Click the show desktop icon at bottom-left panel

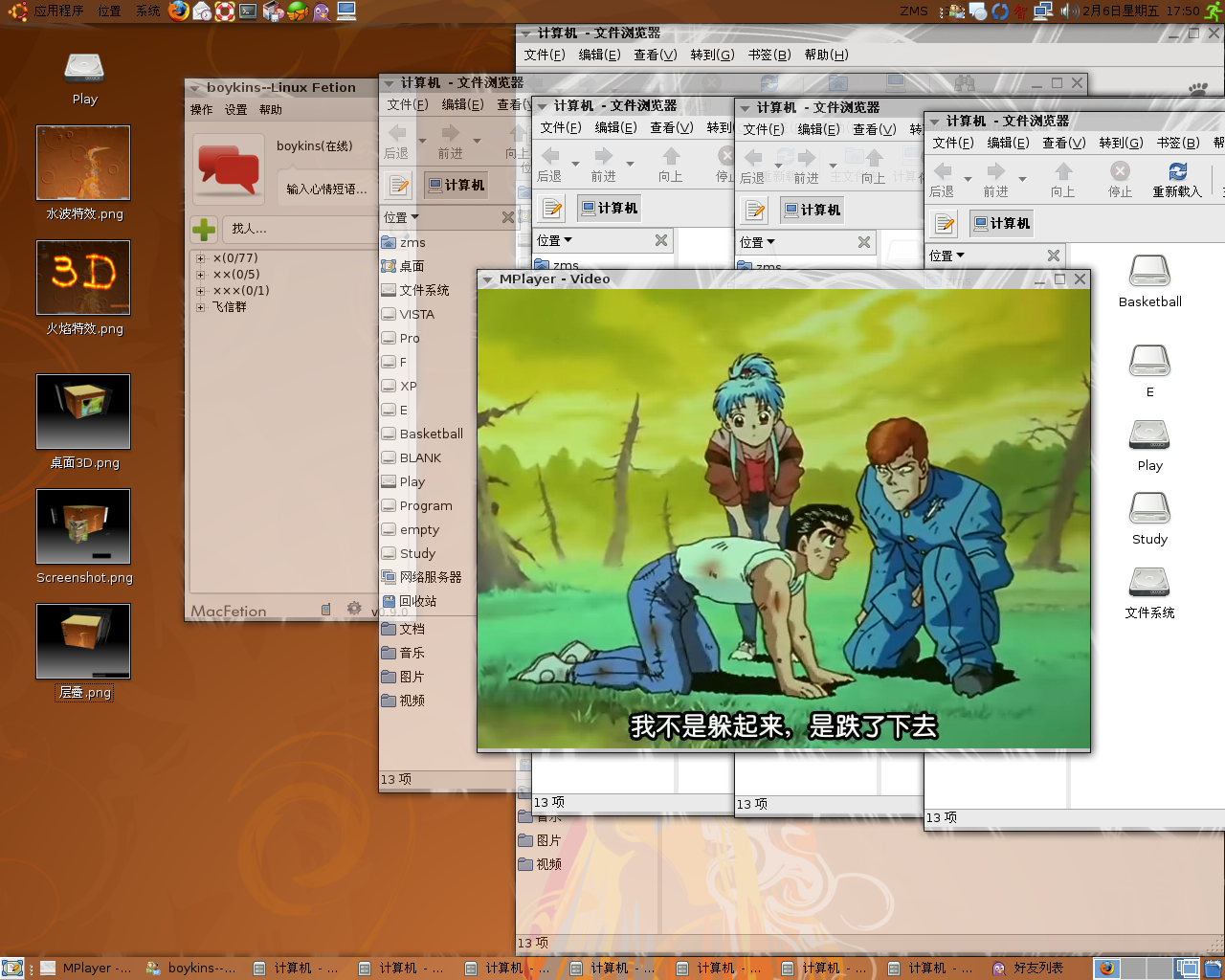[12, 968]
